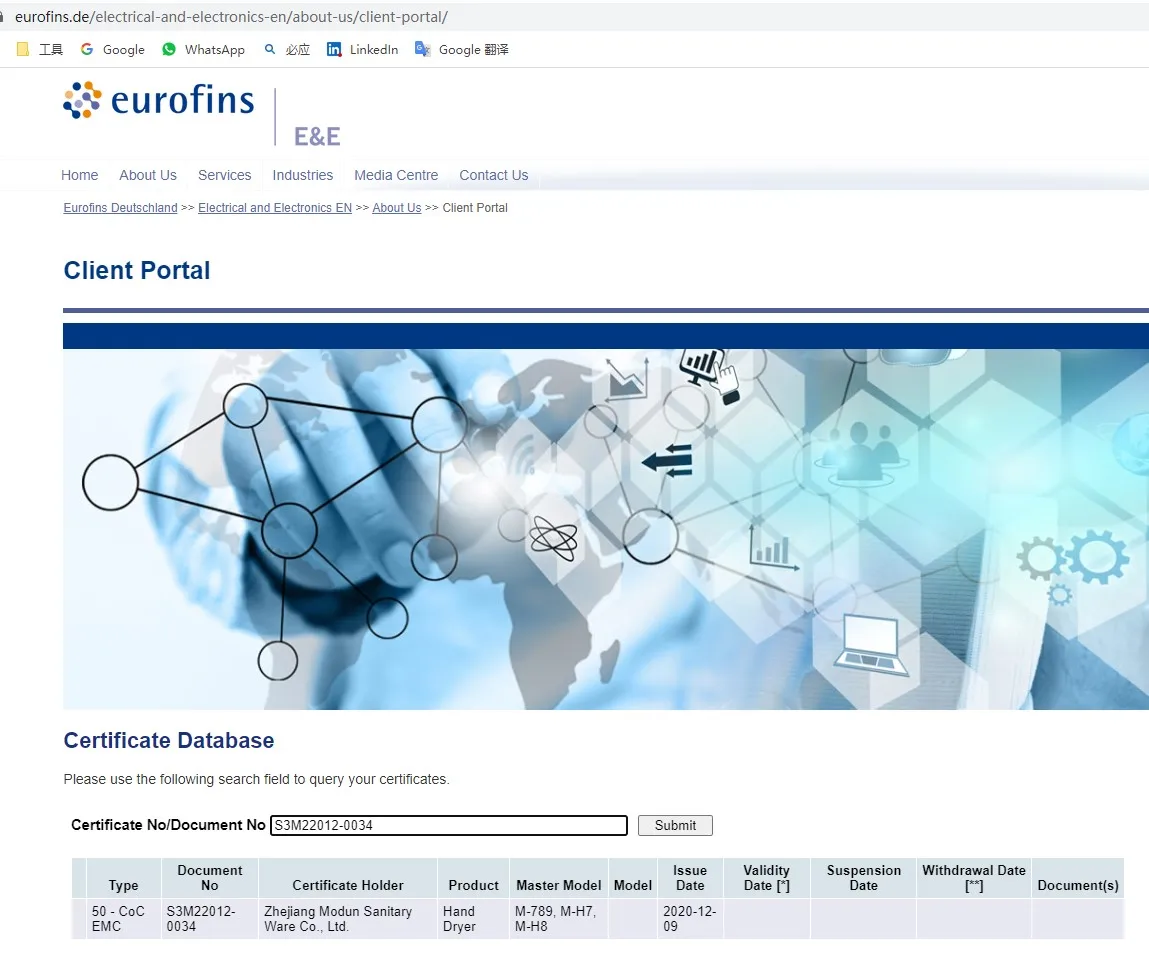
Task: Click the About Us breadcrumb link
Action: [396, 208]
